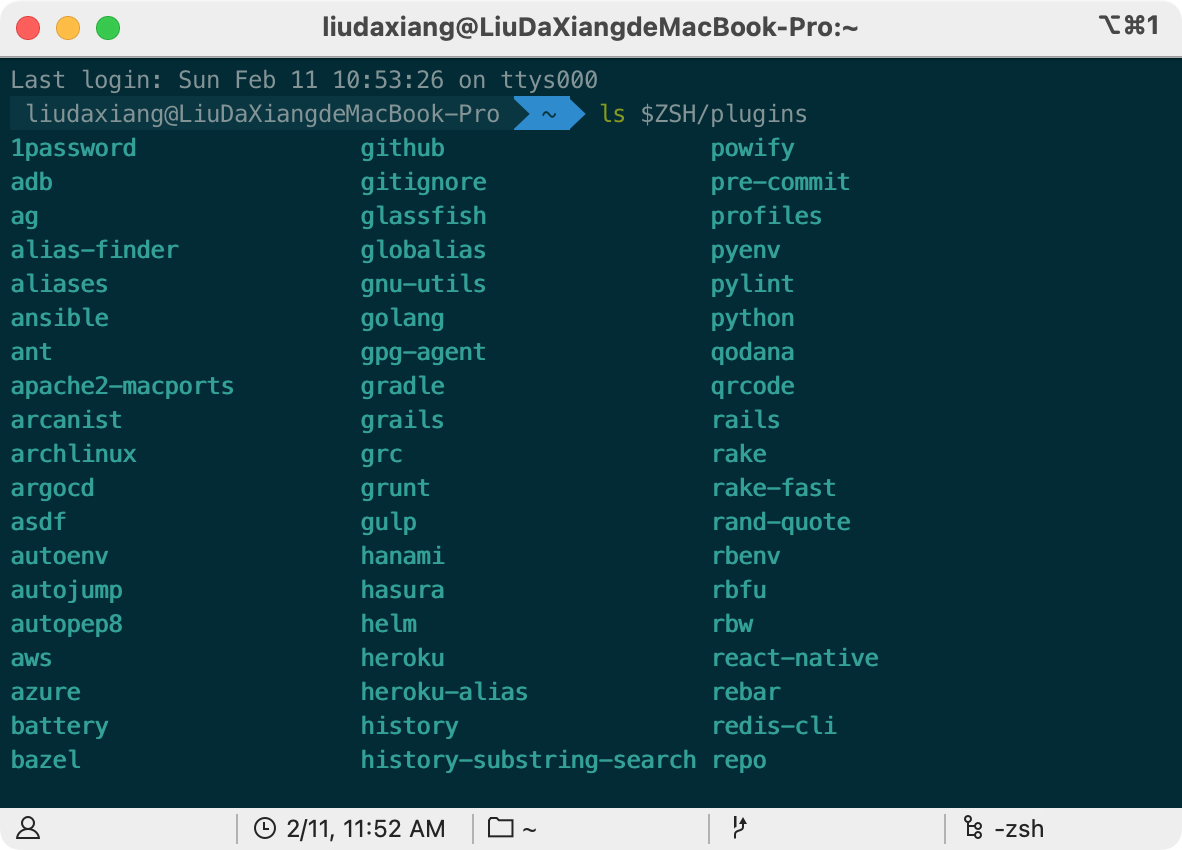Click the asdf entry
This screenshot has width=1182, height=850.
pyautogui.click(x=38, y=521)
